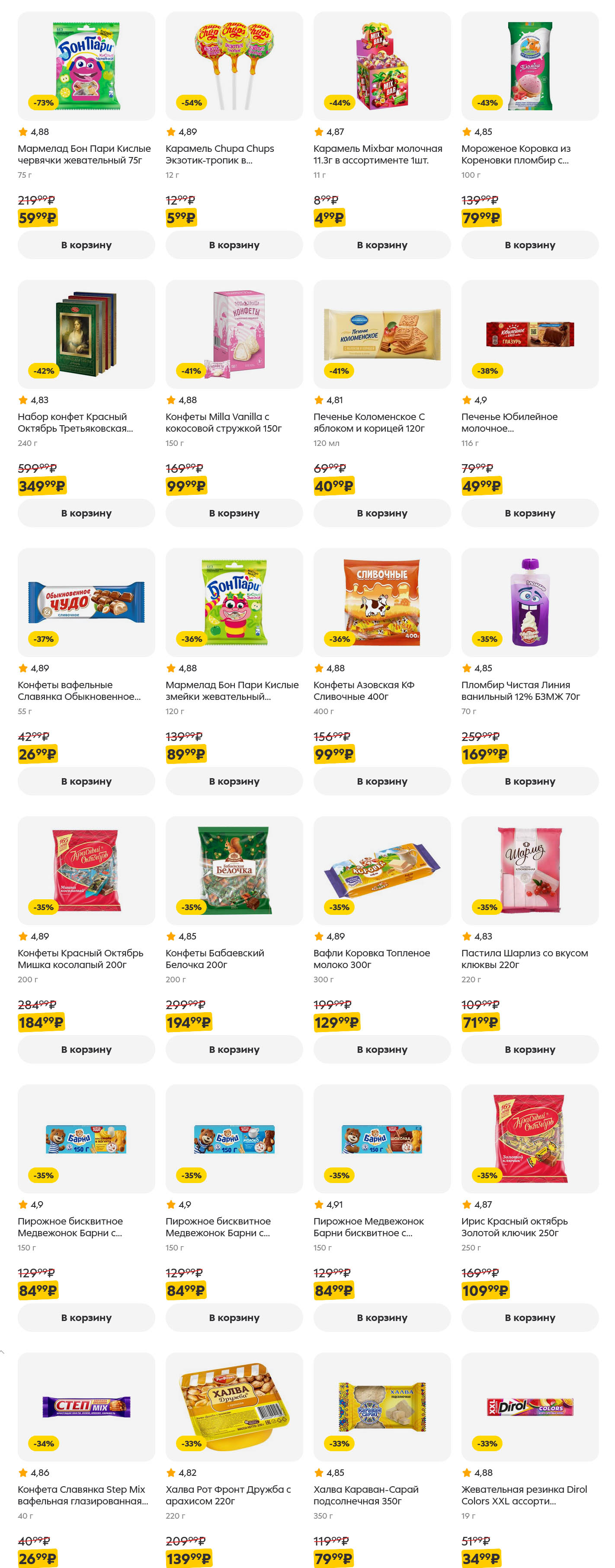Open the Mixbar caramel product image

click(x=381, y=66)
